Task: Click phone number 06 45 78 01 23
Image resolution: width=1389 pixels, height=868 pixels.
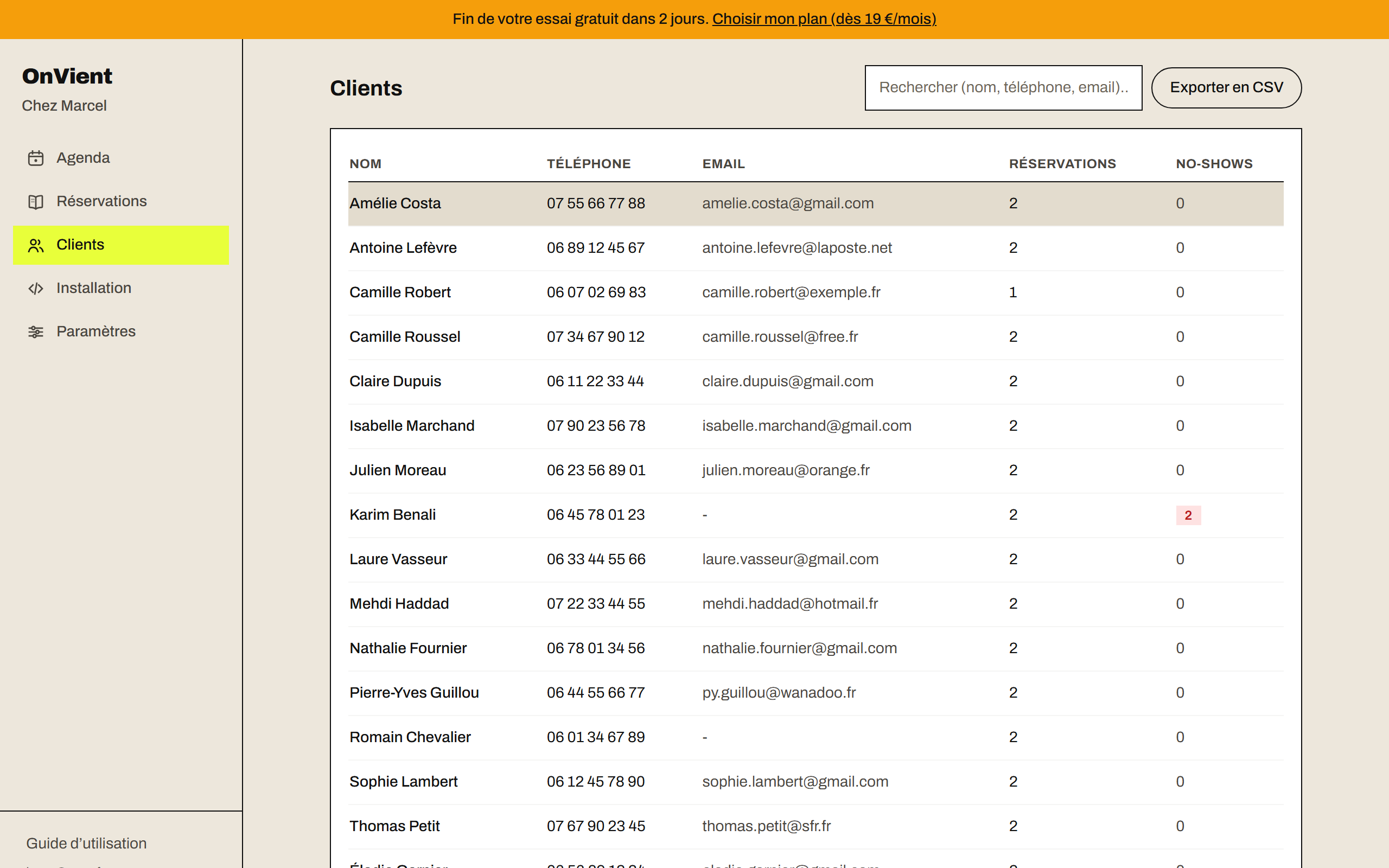Action: (x=596, y=515)
